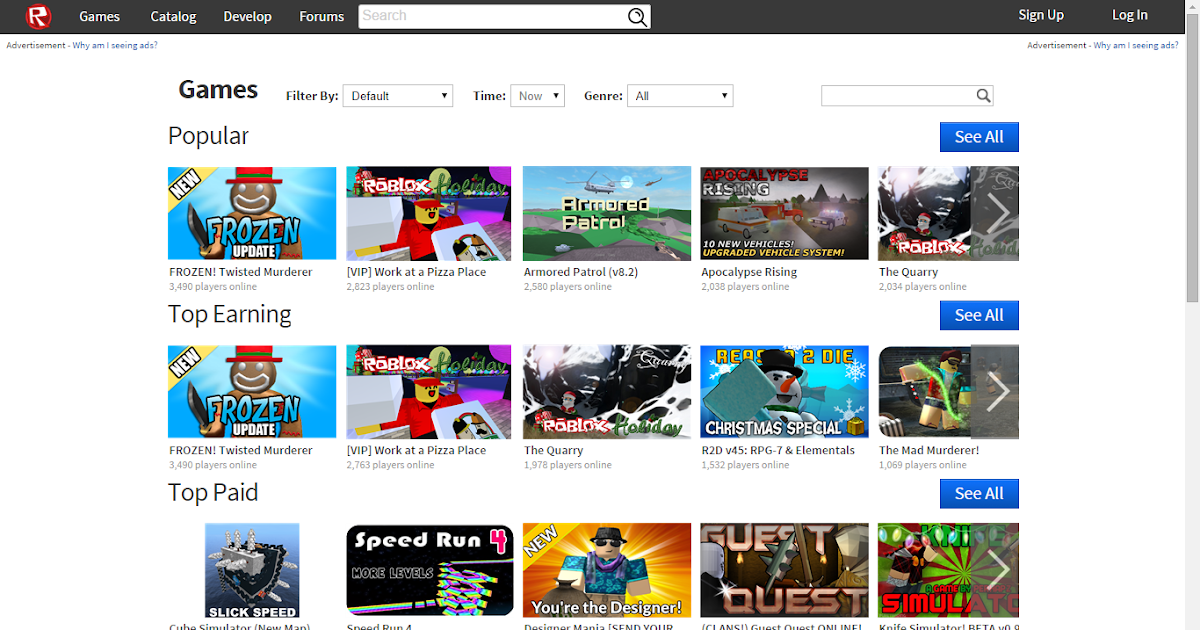This screenshot has height=630, width=1200.
Task: Open FROZEN Twisted Murderer thumbnail in Popular
Action: [x=252, y=213]
